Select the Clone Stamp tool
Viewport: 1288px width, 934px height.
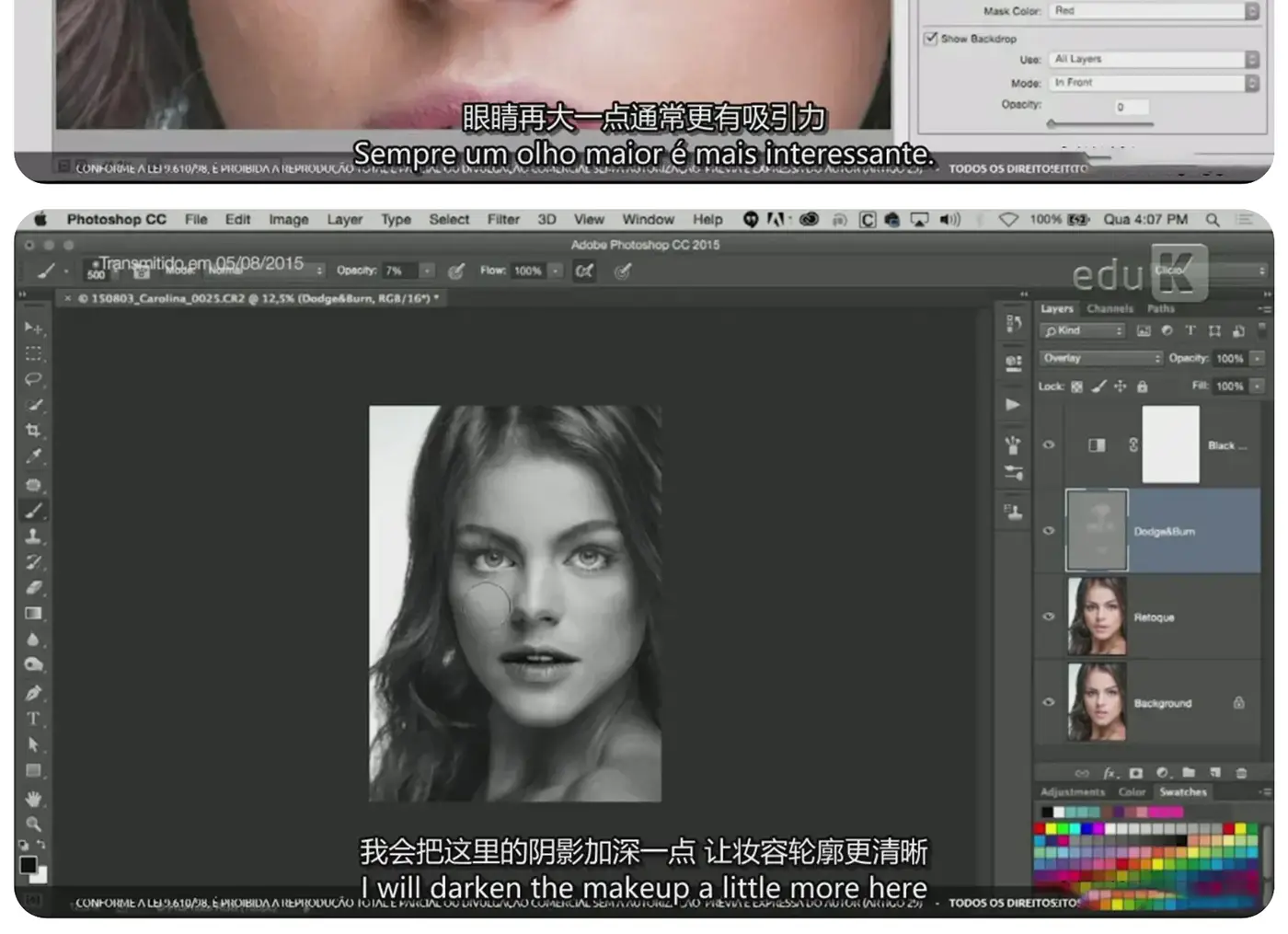click(33, 536)
